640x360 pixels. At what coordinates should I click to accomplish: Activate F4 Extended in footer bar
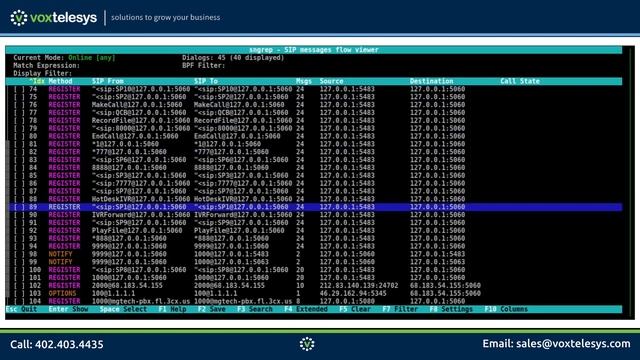pos(306,309)
